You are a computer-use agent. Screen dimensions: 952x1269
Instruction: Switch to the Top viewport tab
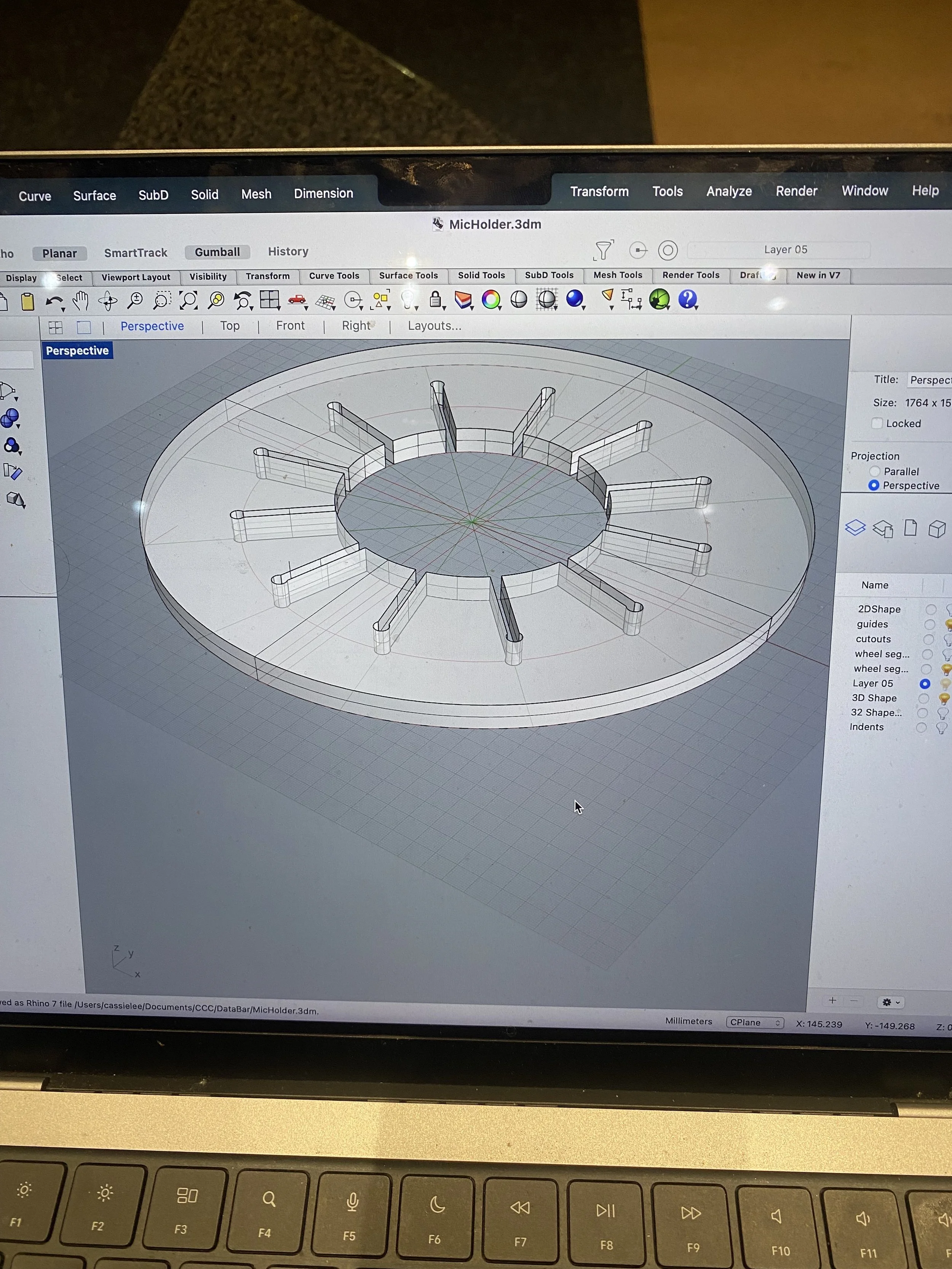click(x=230, y=326)
